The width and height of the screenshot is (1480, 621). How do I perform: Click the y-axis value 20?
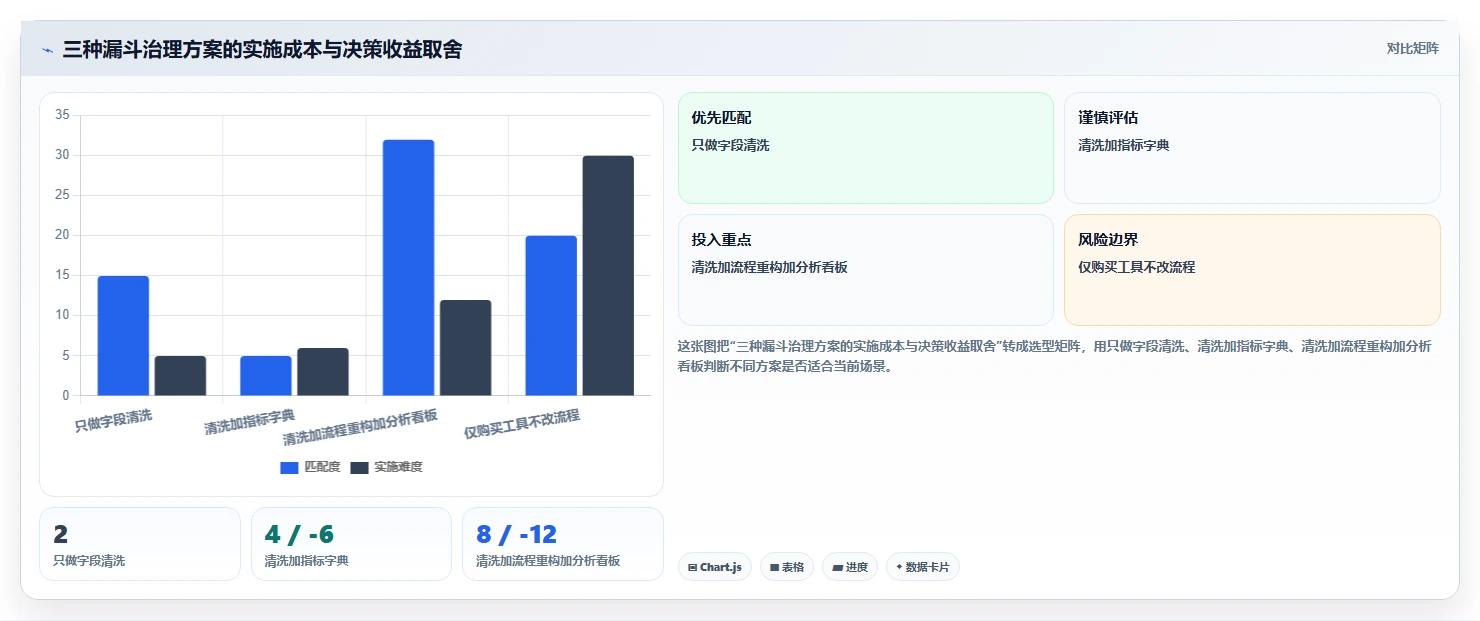click(62, 235)
